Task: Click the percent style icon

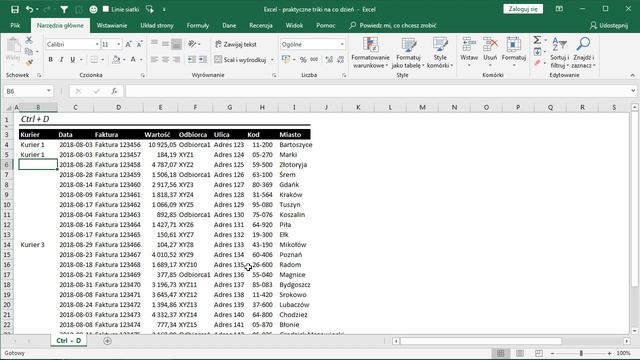Action: tap(303, 60)
